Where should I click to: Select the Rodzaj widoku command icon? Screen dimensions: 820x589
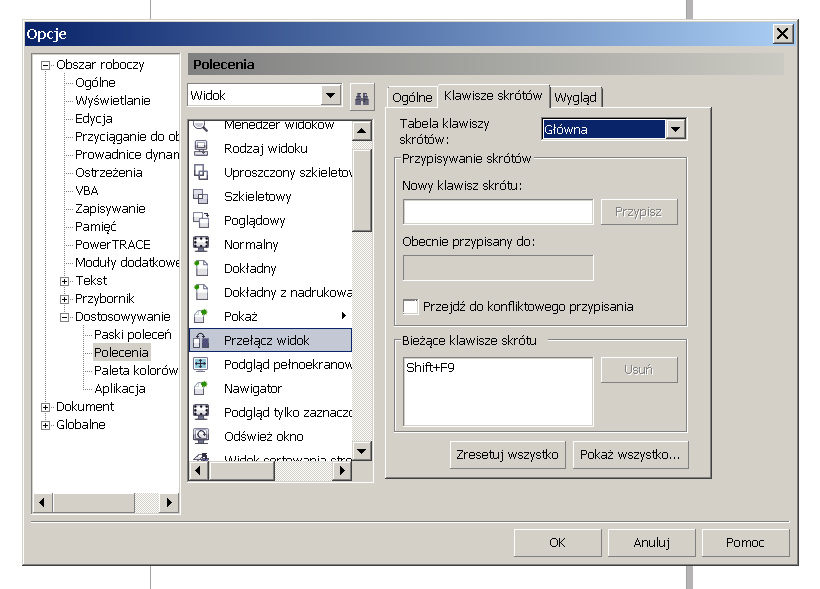200,149
